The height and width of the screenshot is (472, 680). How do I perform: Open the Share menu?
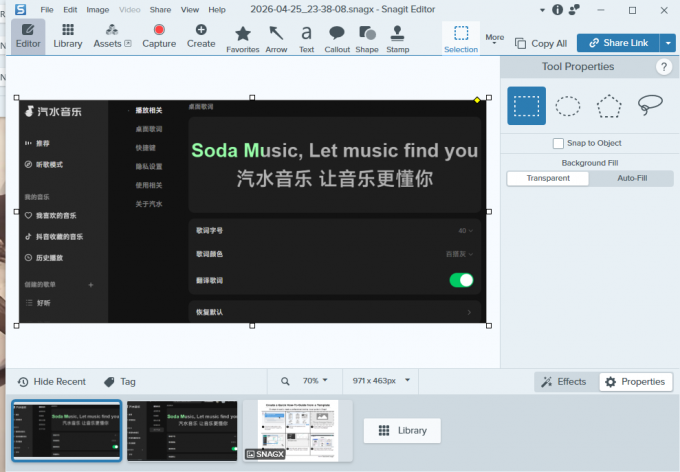click(x=160, y=10)
